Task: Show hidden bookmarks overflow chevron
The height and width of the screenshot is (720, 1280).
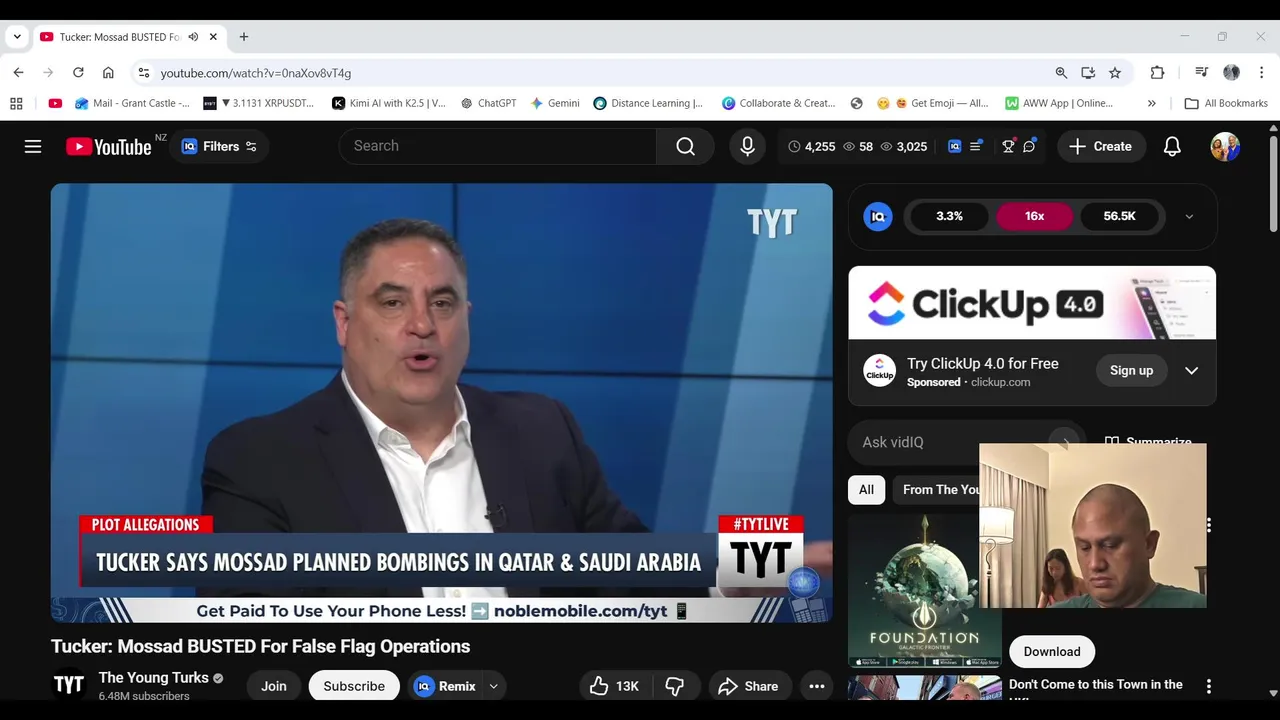Action: pos(1151,103)
